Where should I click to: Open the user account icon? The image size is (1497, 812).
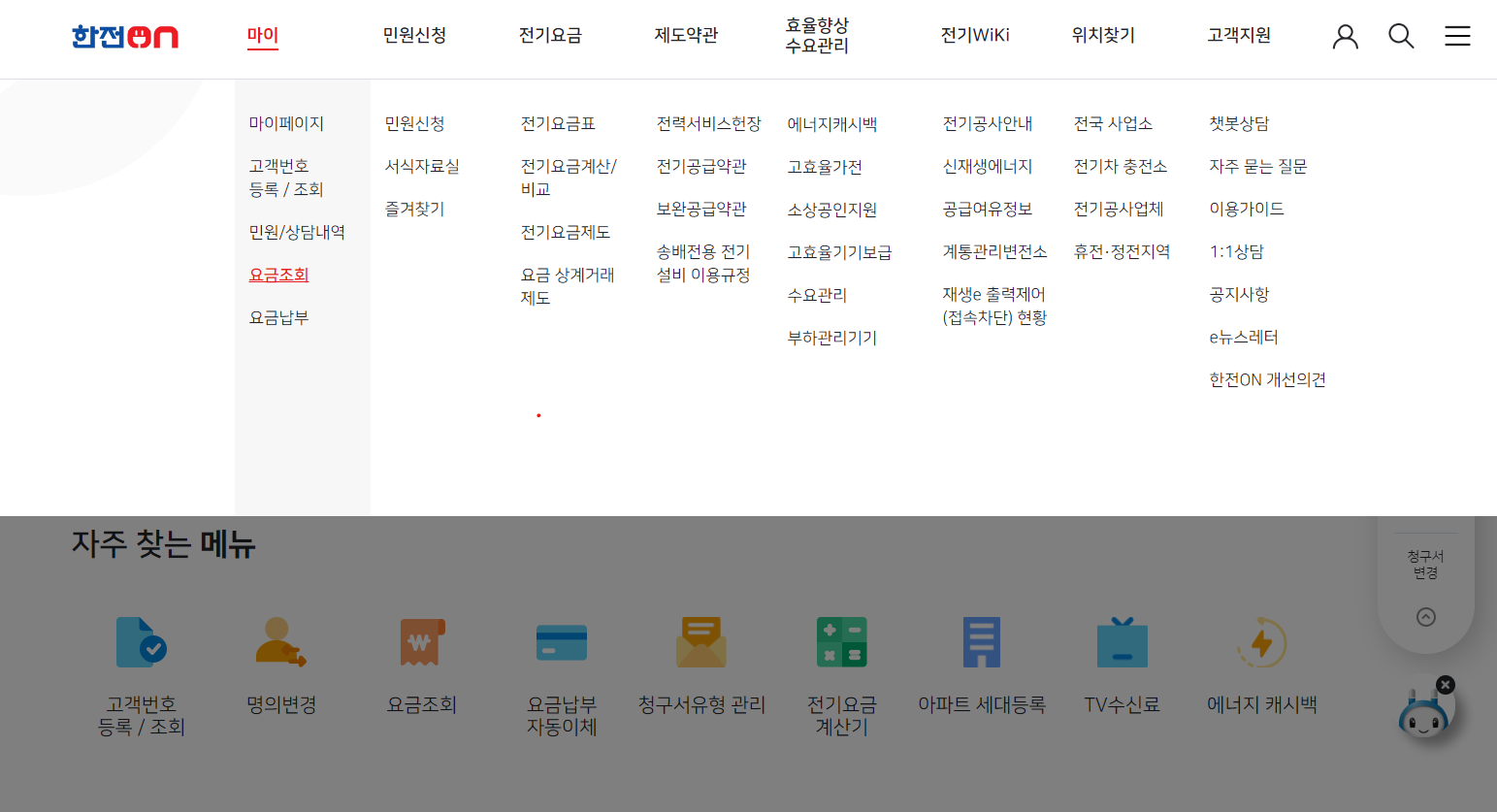tap(1345, 37)
